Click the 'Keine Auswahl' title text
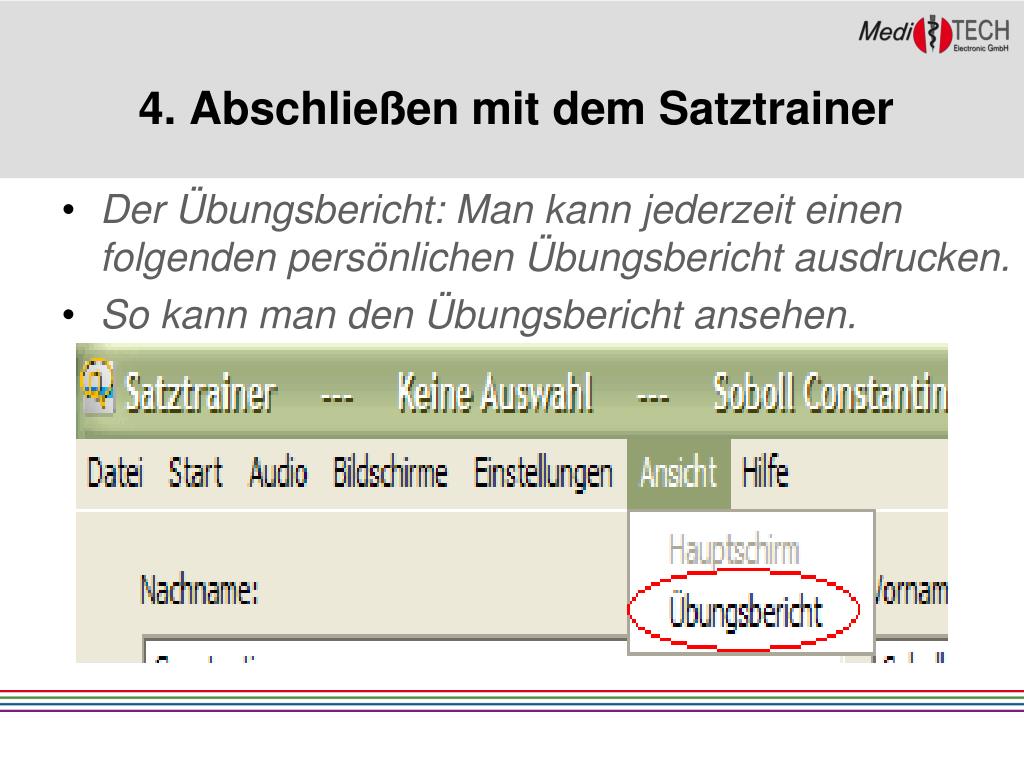 pyautogui.click(x=495, y=393)
